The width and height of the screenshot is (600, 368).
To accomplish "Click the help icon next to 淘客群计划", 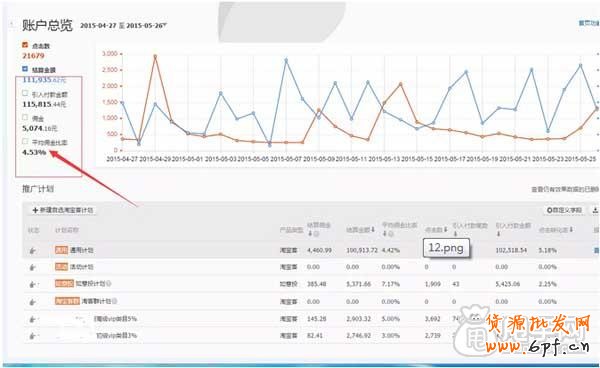I will tap(115, 301).
